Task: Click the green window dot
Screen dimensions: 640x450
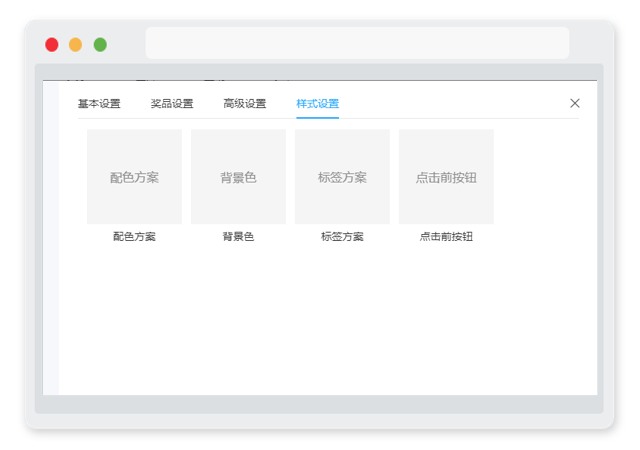Action: [x=100, y=45]
